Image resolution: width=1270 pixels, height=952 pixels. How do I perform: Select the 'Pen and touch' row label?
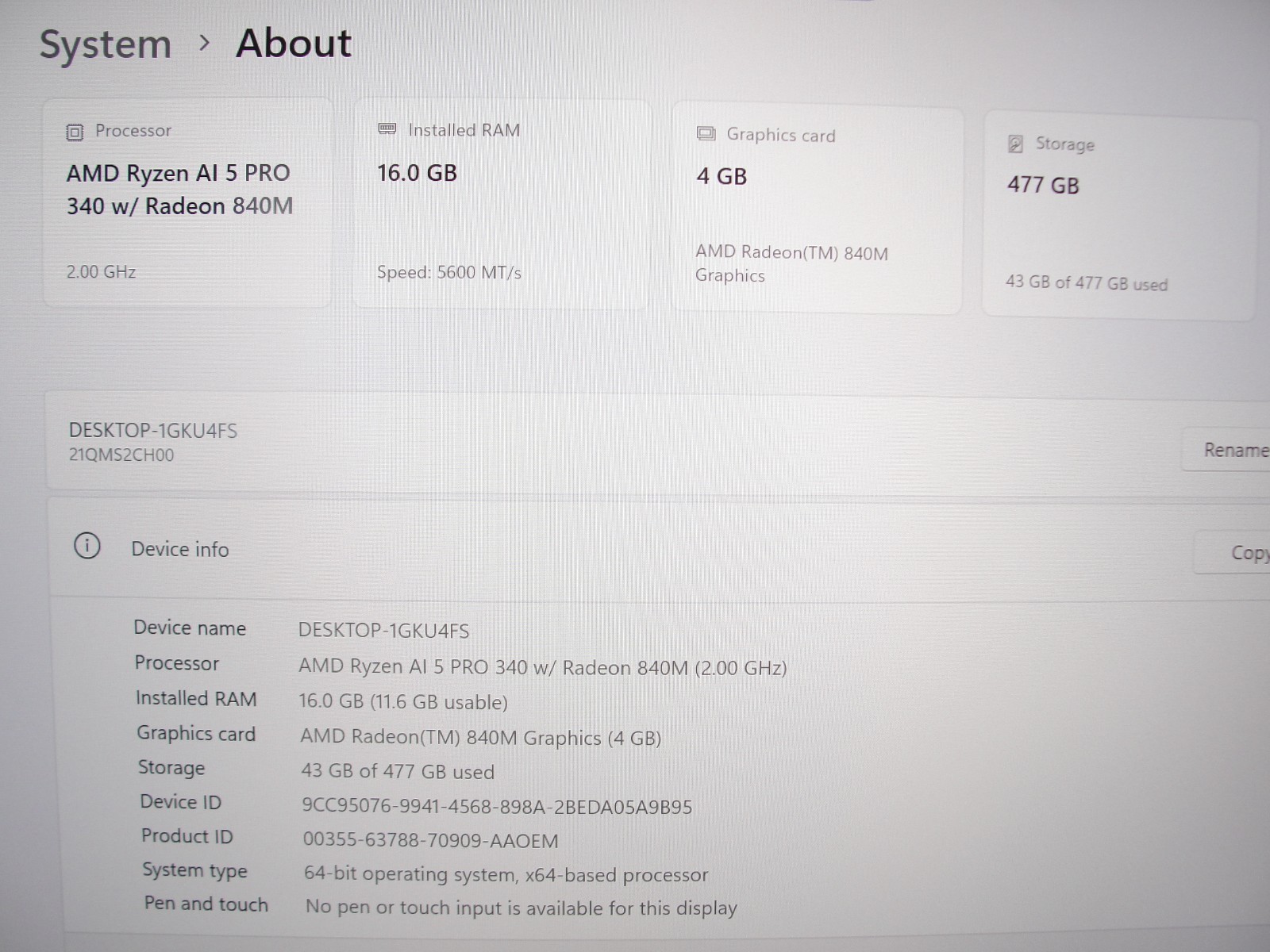pos(206,904)
